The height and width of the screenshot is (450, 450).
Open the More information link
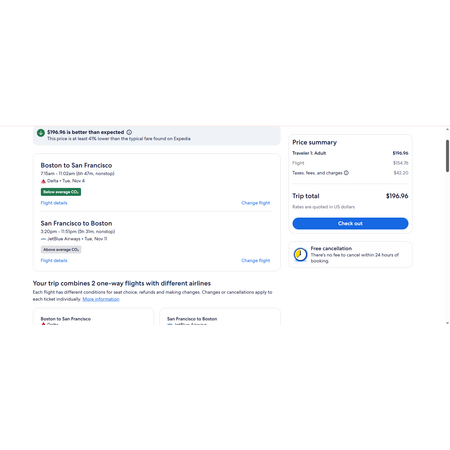(101, 299)
